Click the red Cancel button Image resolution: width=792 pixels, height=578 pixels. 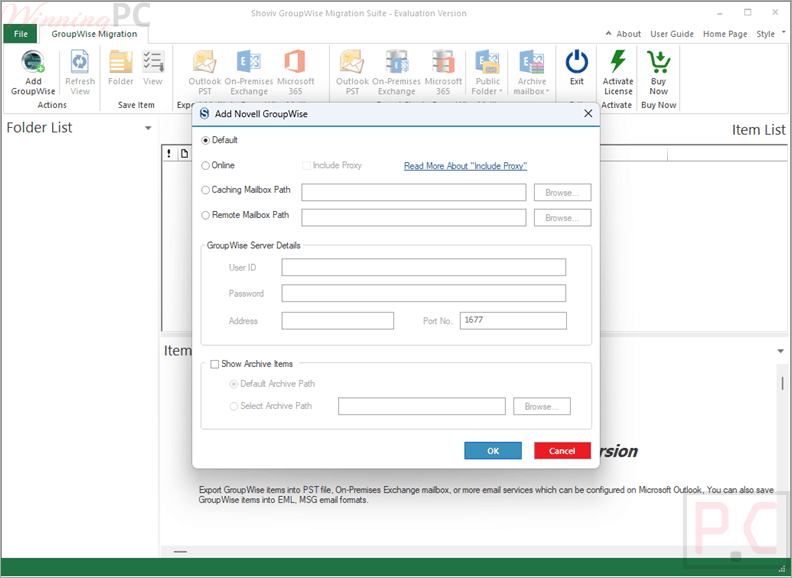coord(562,451)
